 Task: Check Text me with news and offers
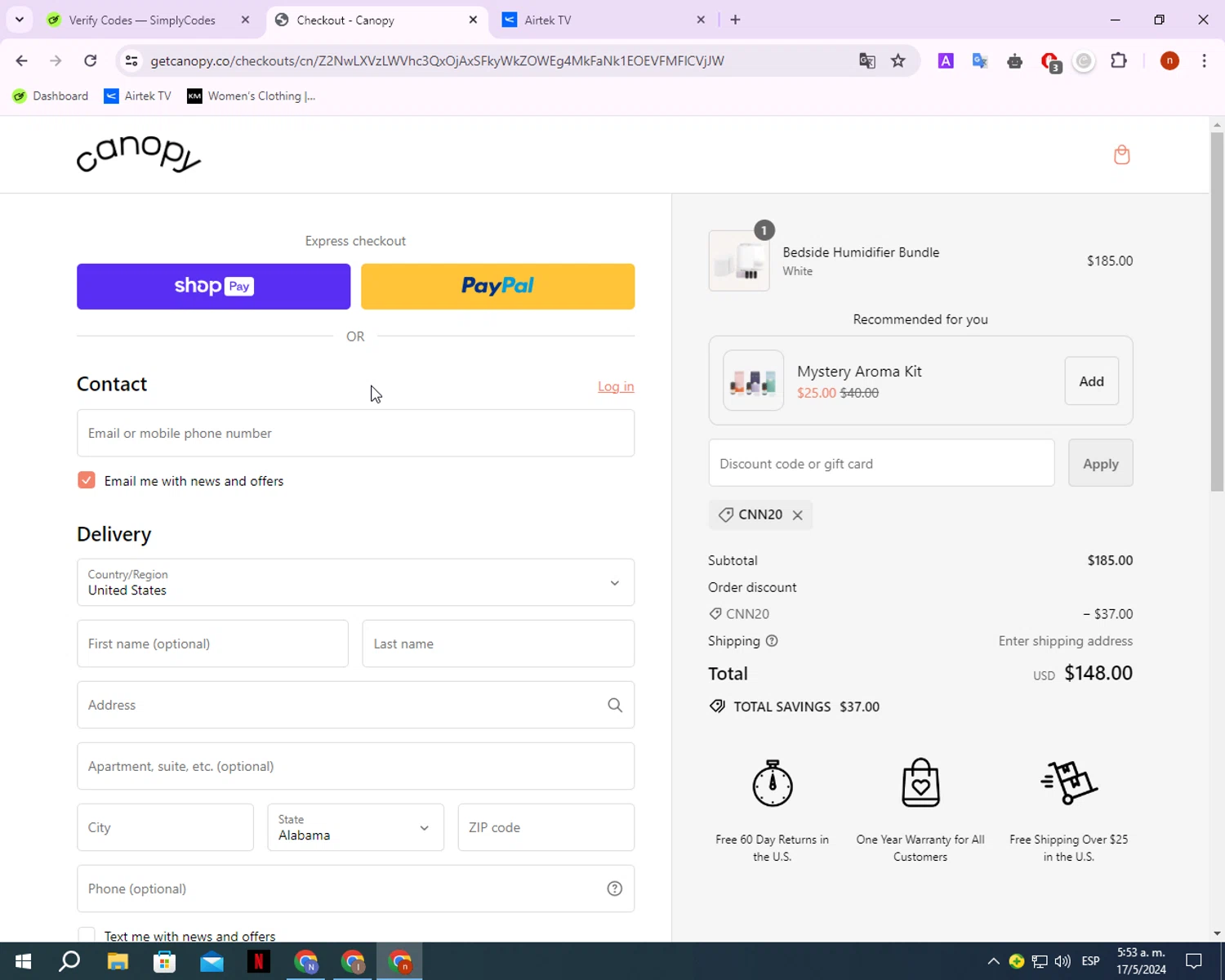click(87, 935)
